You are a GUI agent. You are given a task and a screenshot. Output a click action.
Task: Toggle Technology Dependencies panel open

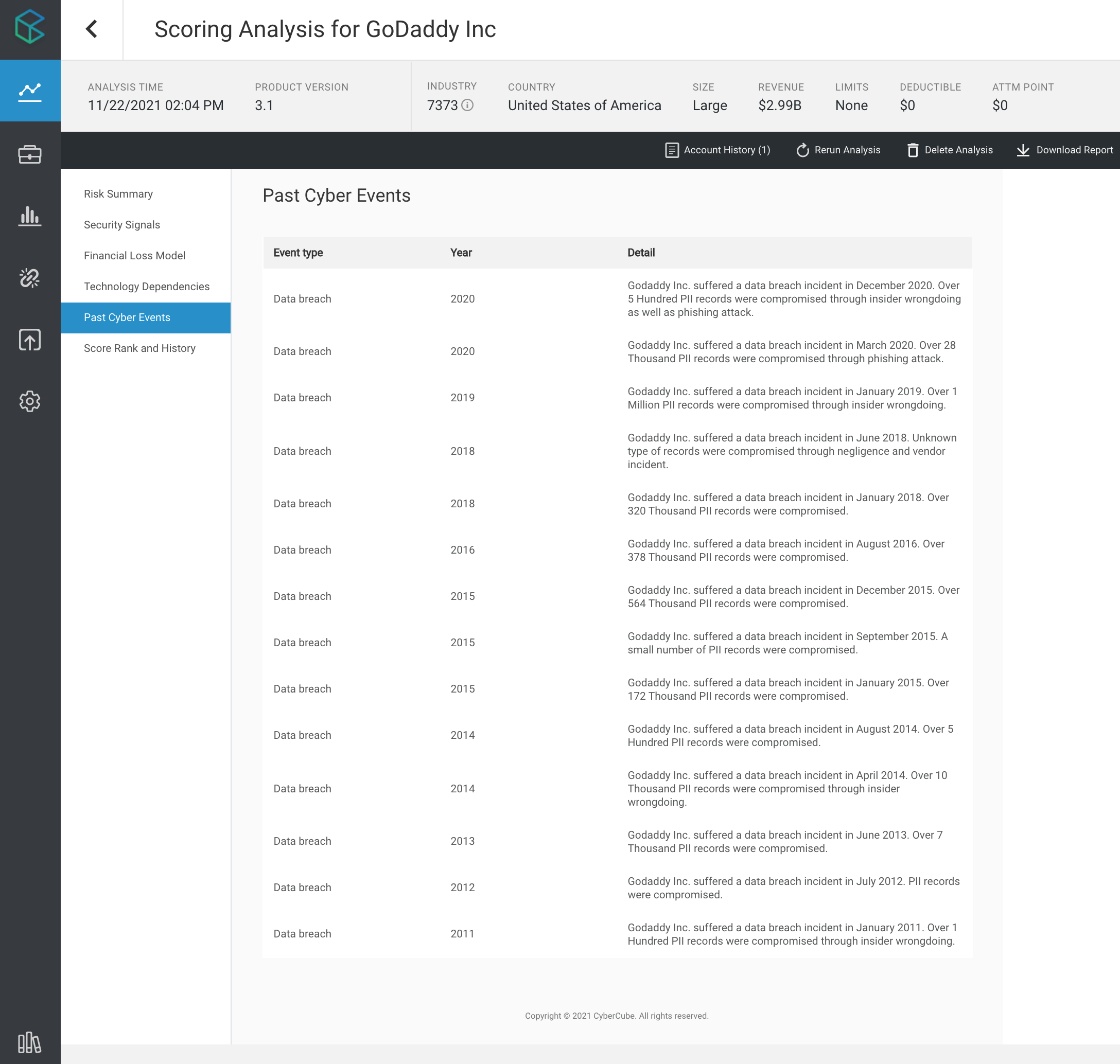click(x=147, y=287)
